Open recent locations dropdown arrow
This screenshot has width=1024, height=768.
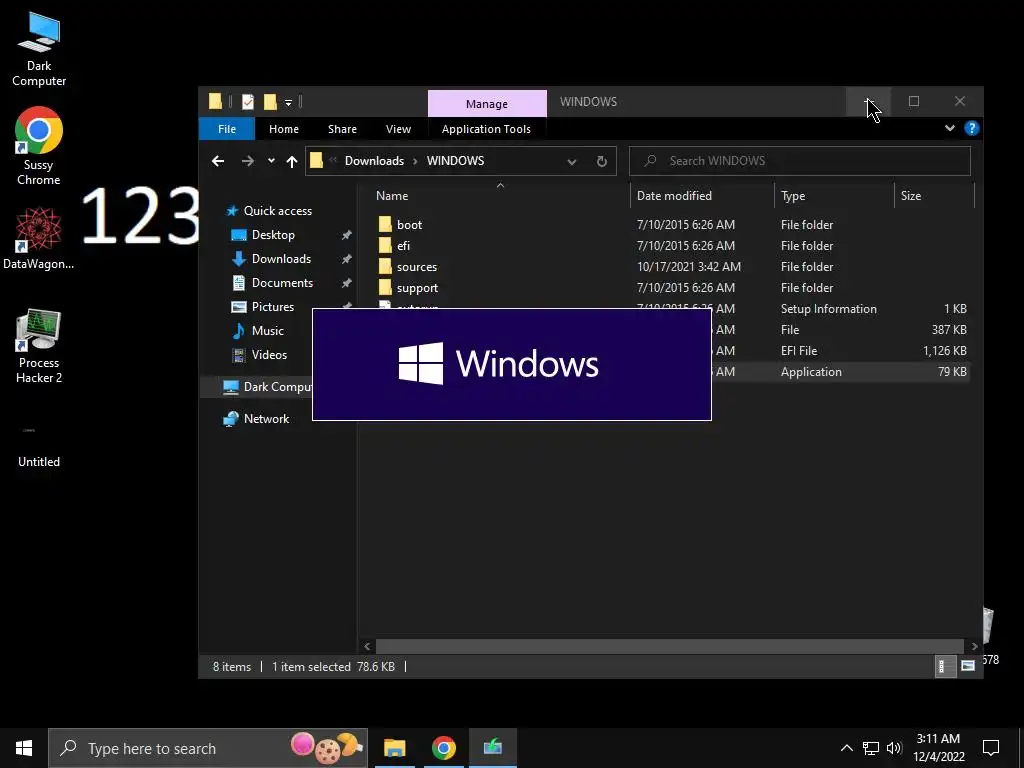[271, 161]
